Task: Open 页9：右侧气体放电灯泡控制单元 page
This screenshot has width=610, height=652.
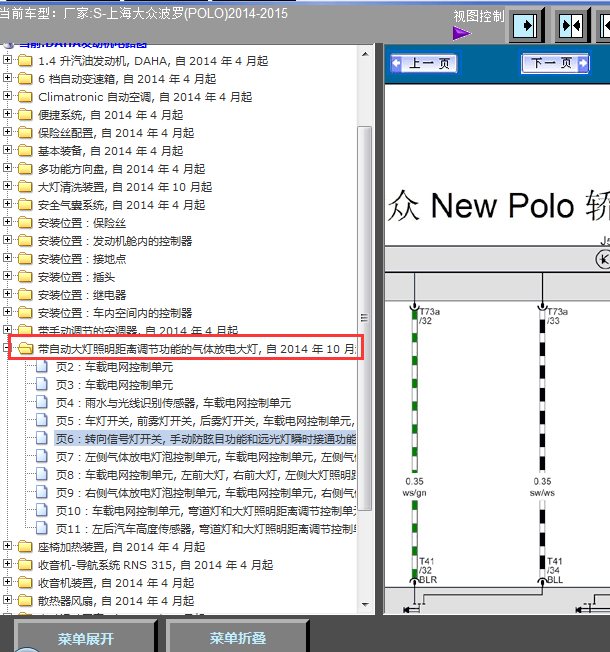Action: click(205, 493)
